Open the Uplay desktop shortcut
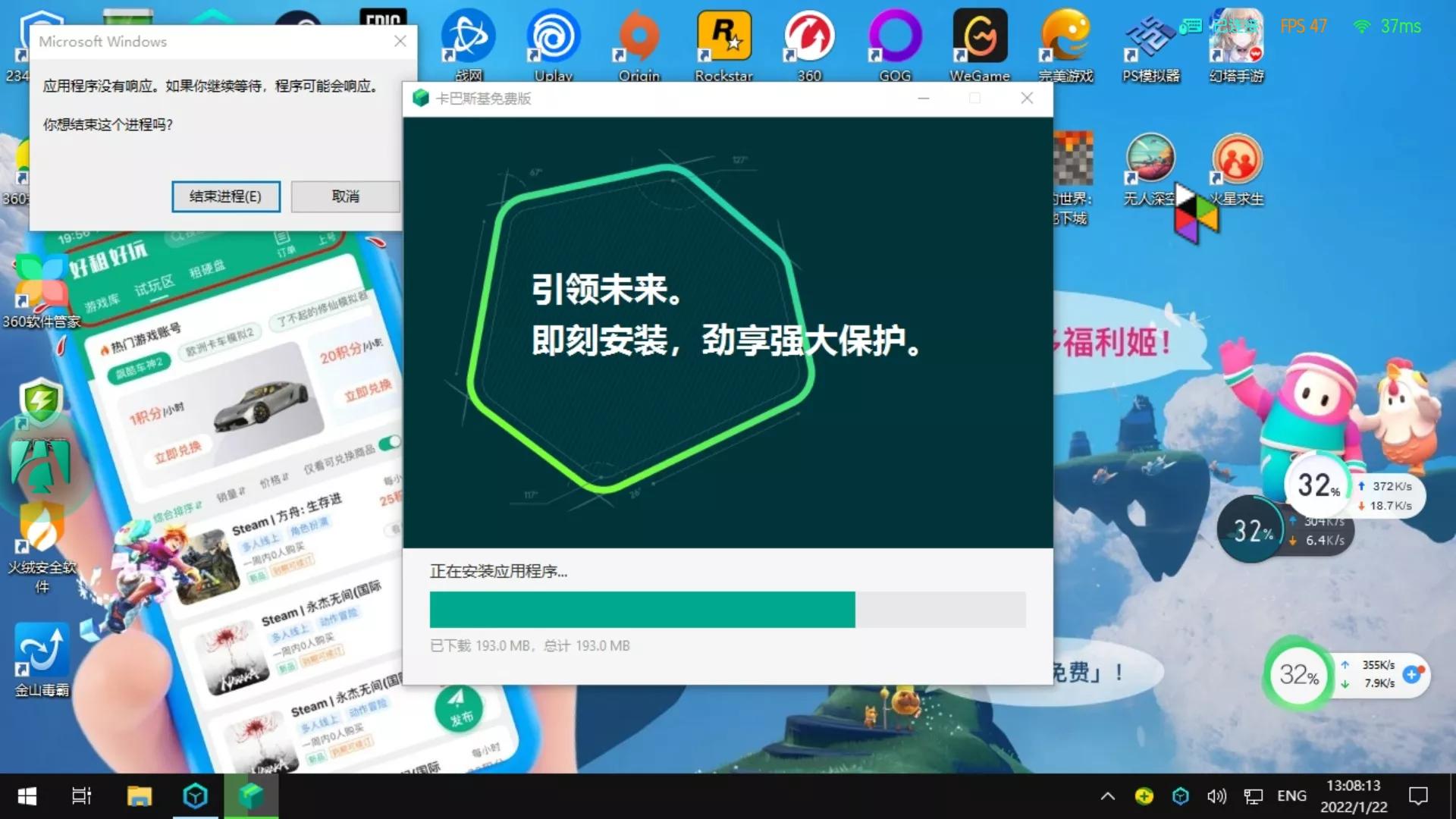 tap(554, 44)
